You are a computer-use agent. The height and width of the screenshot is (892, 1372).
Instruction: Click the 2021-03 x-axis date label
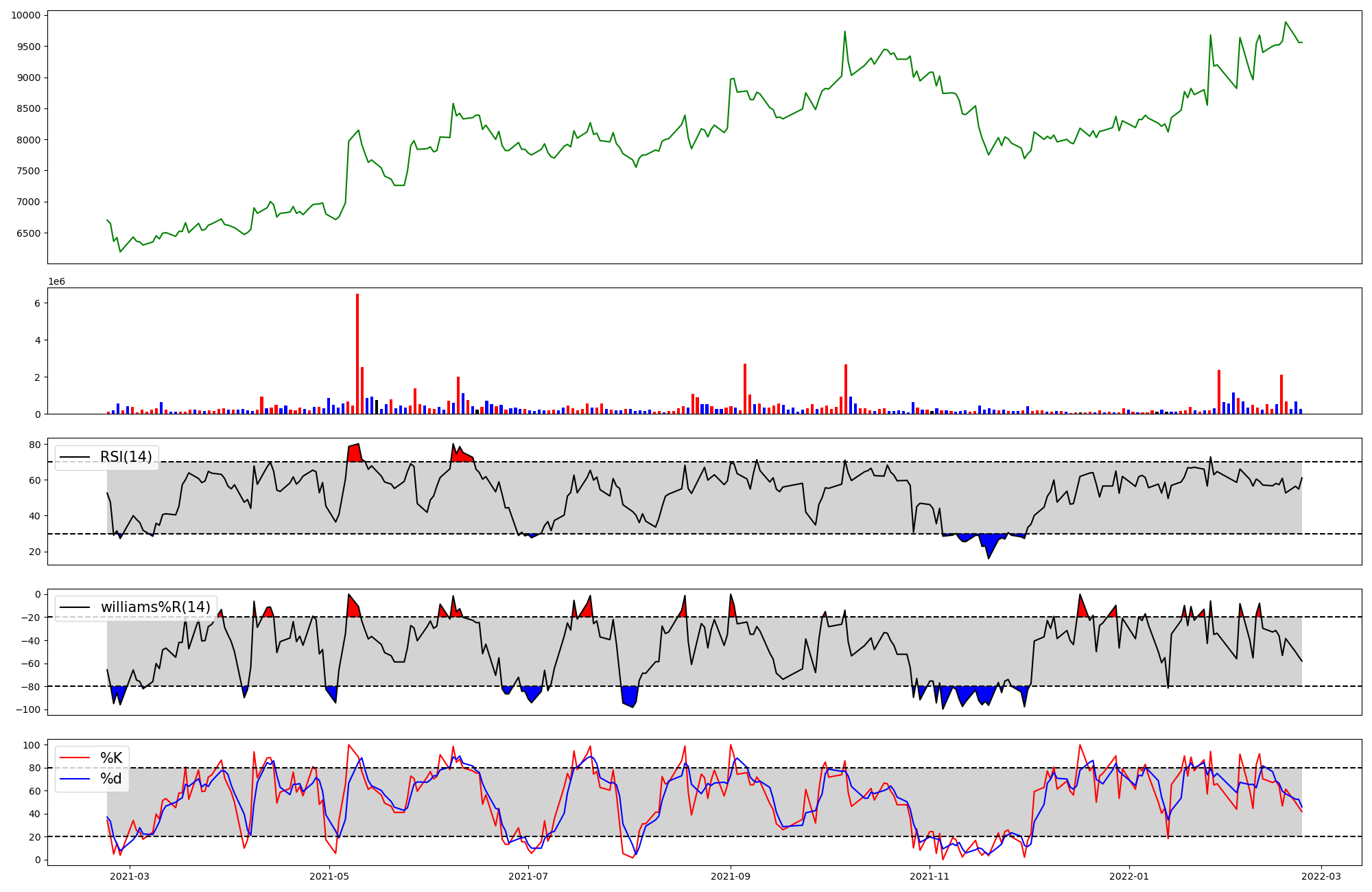[x=130, y=876]
